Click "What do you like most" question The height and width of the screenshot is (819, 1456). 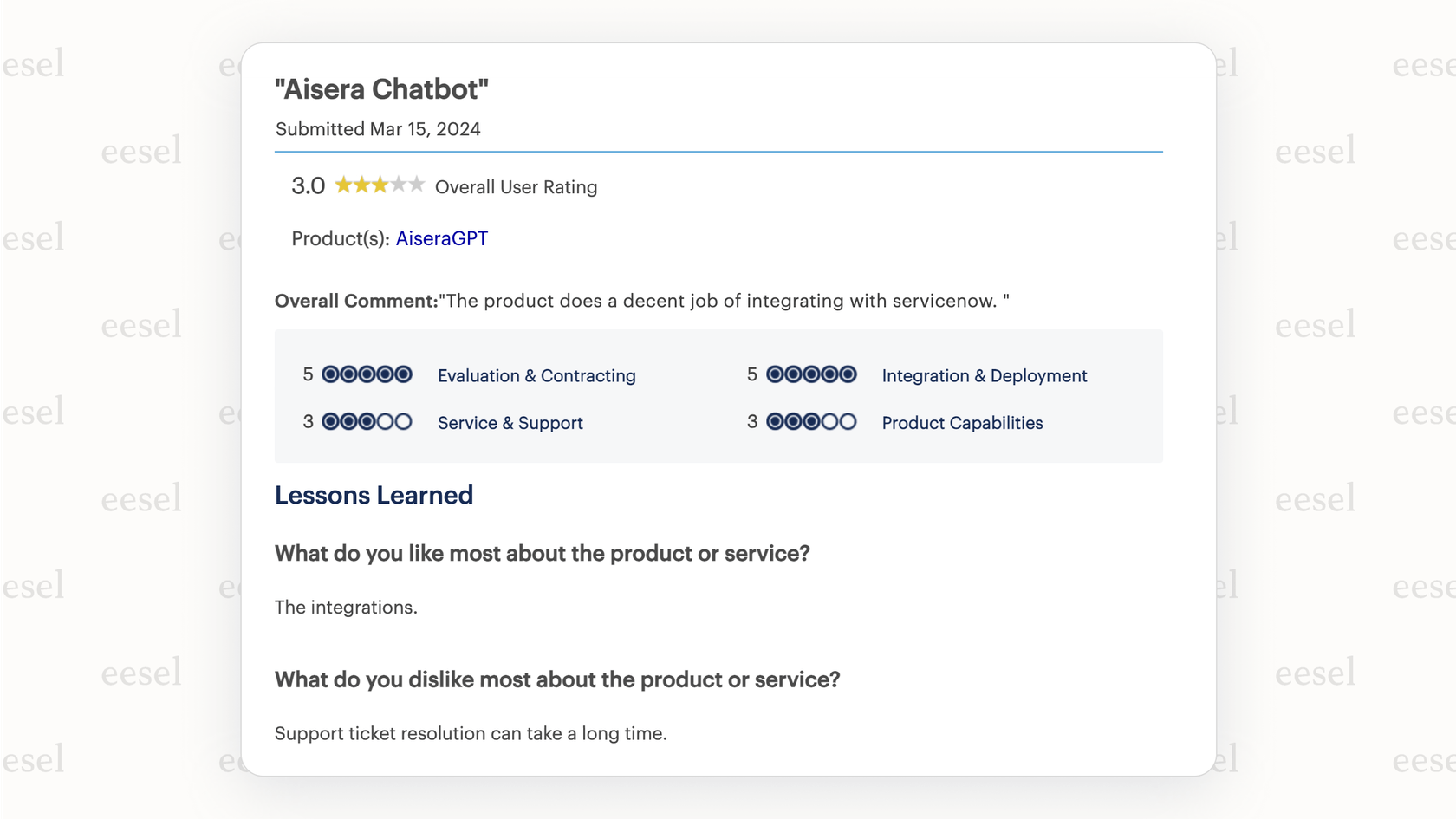542,553
